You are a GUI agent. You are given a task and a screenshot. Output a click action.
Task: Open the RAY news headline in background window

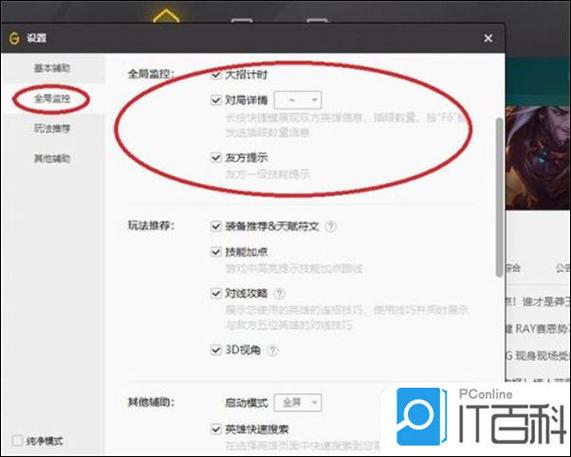(537, 329)
